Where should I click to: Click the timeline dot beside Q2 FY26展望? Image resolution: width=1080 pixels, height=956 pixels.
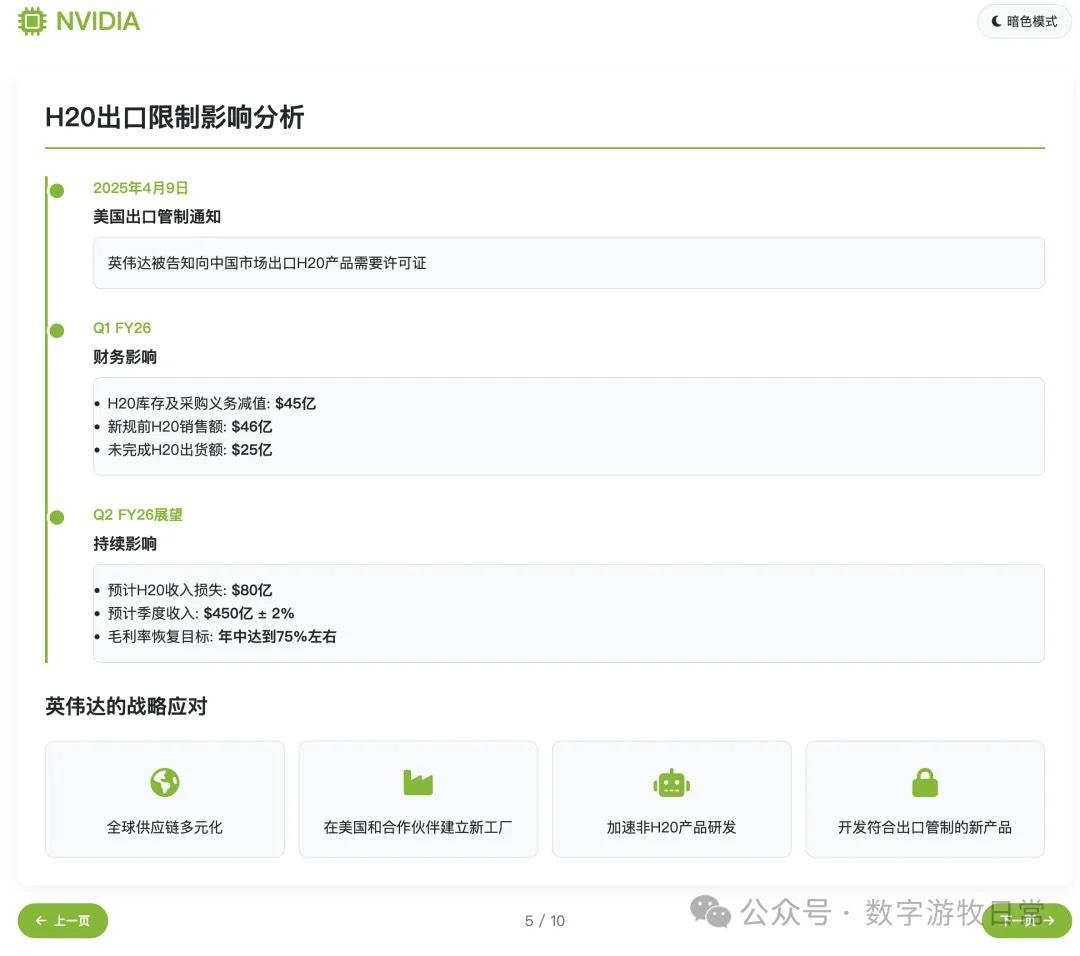(56, 517)
